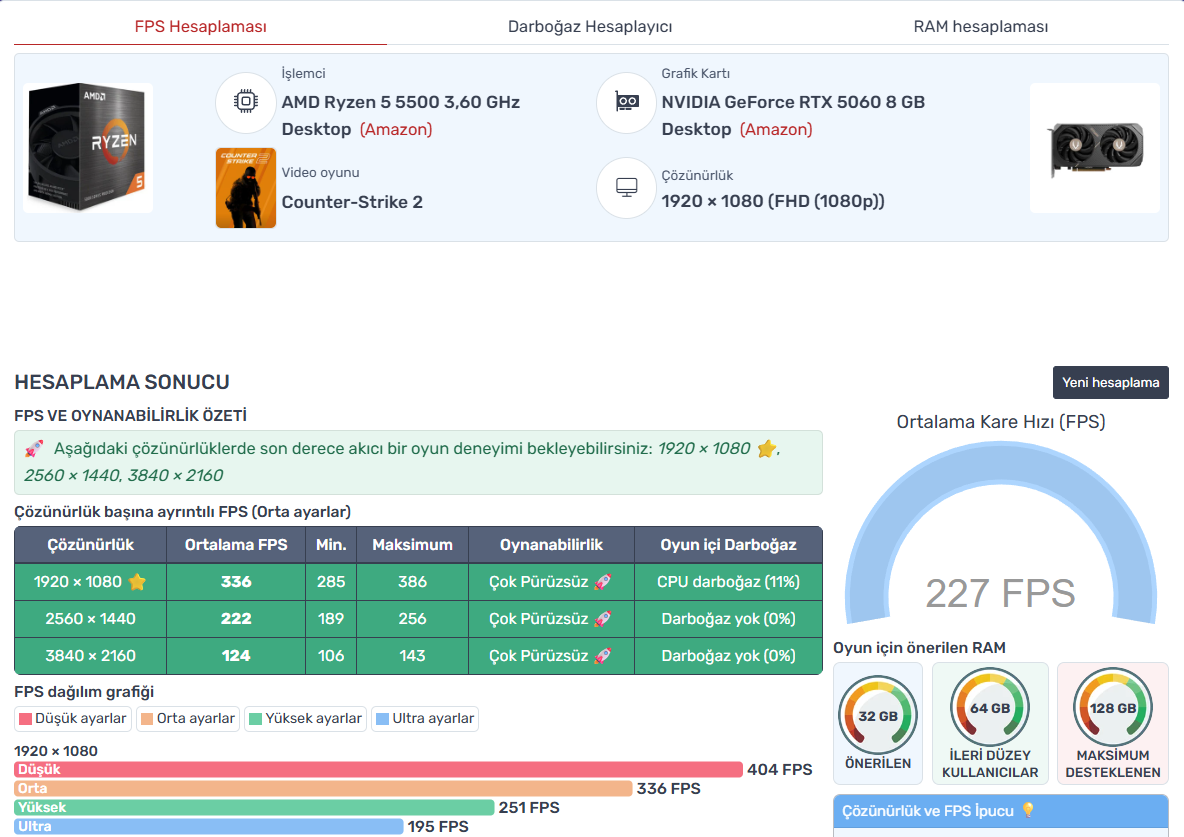Toggle Ultra ayarlar legend item
This screenshot has width=1184, height=837.
[425, 718]
